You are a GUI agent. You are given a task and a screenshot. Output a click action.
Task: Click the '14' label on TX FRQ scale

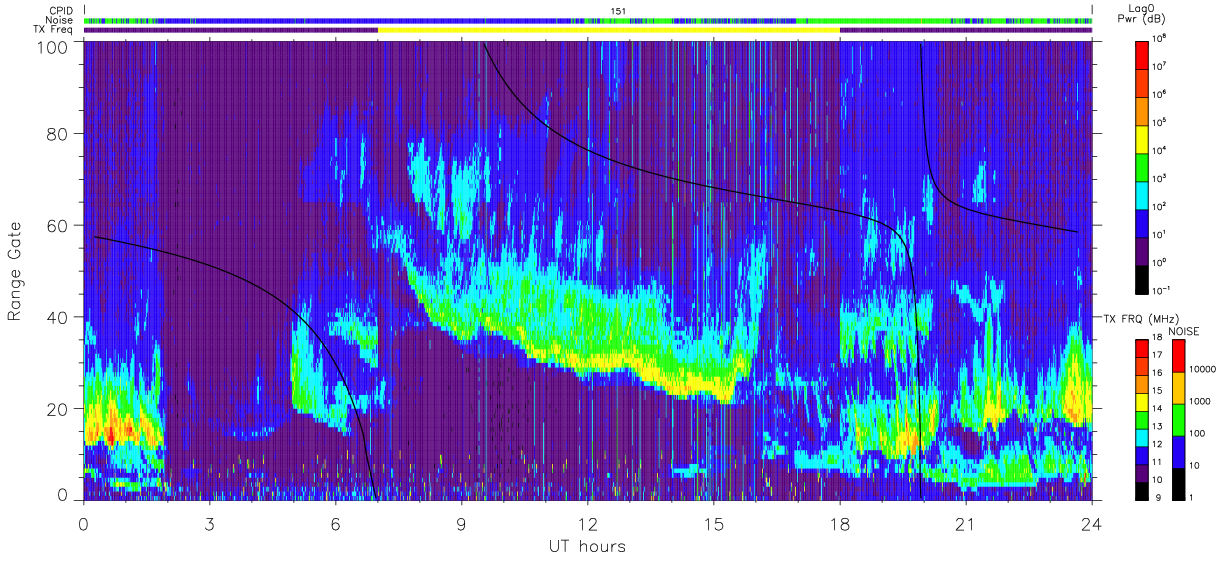1157,409
